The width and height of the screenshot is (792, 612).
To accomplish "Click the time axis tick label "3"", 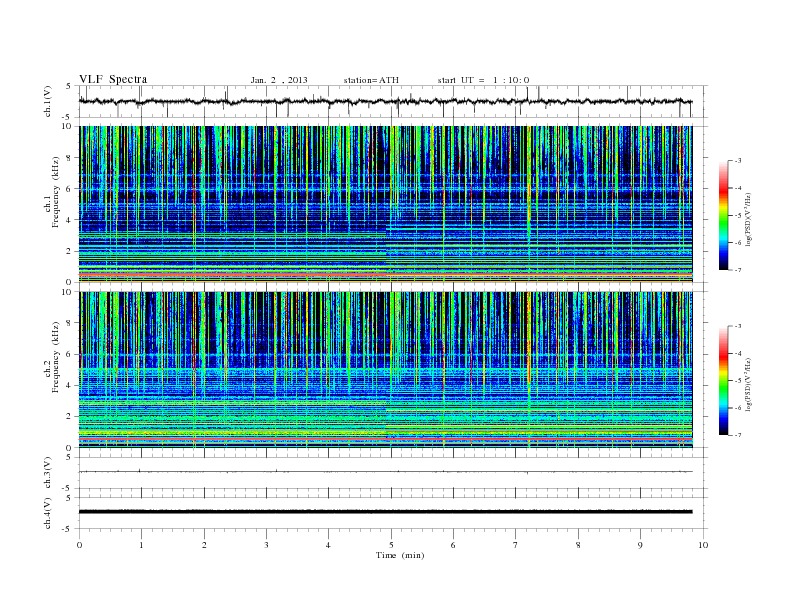I will pyautogui.click(x=266, y=545).
